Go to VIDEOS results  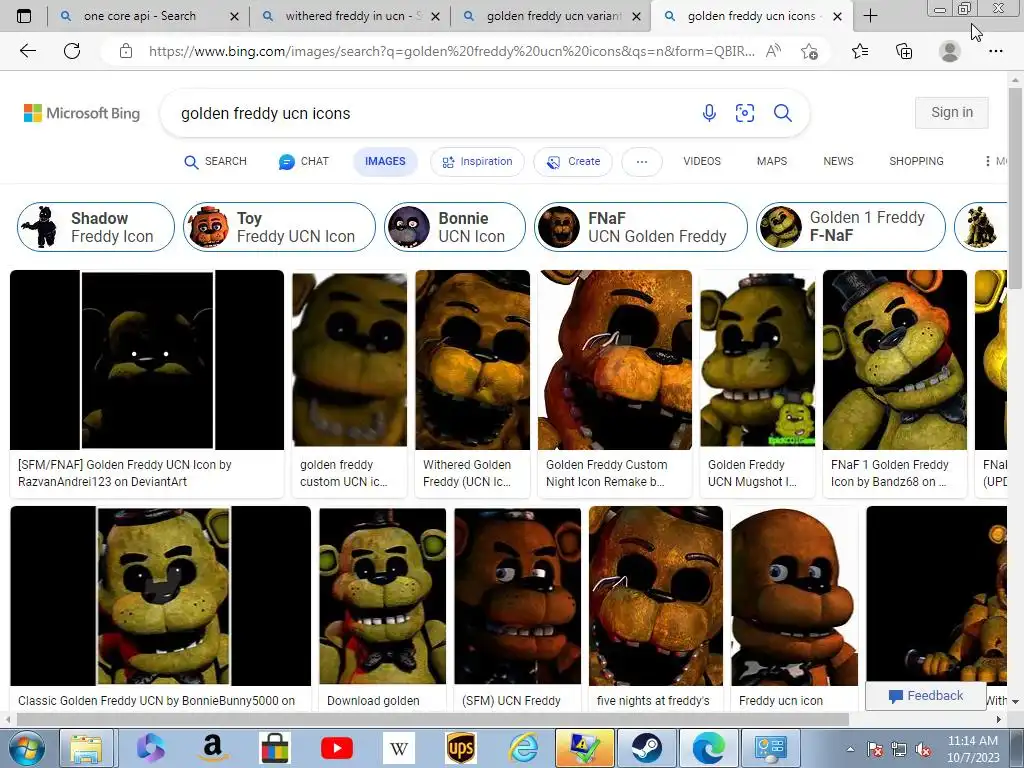[702, 161]
